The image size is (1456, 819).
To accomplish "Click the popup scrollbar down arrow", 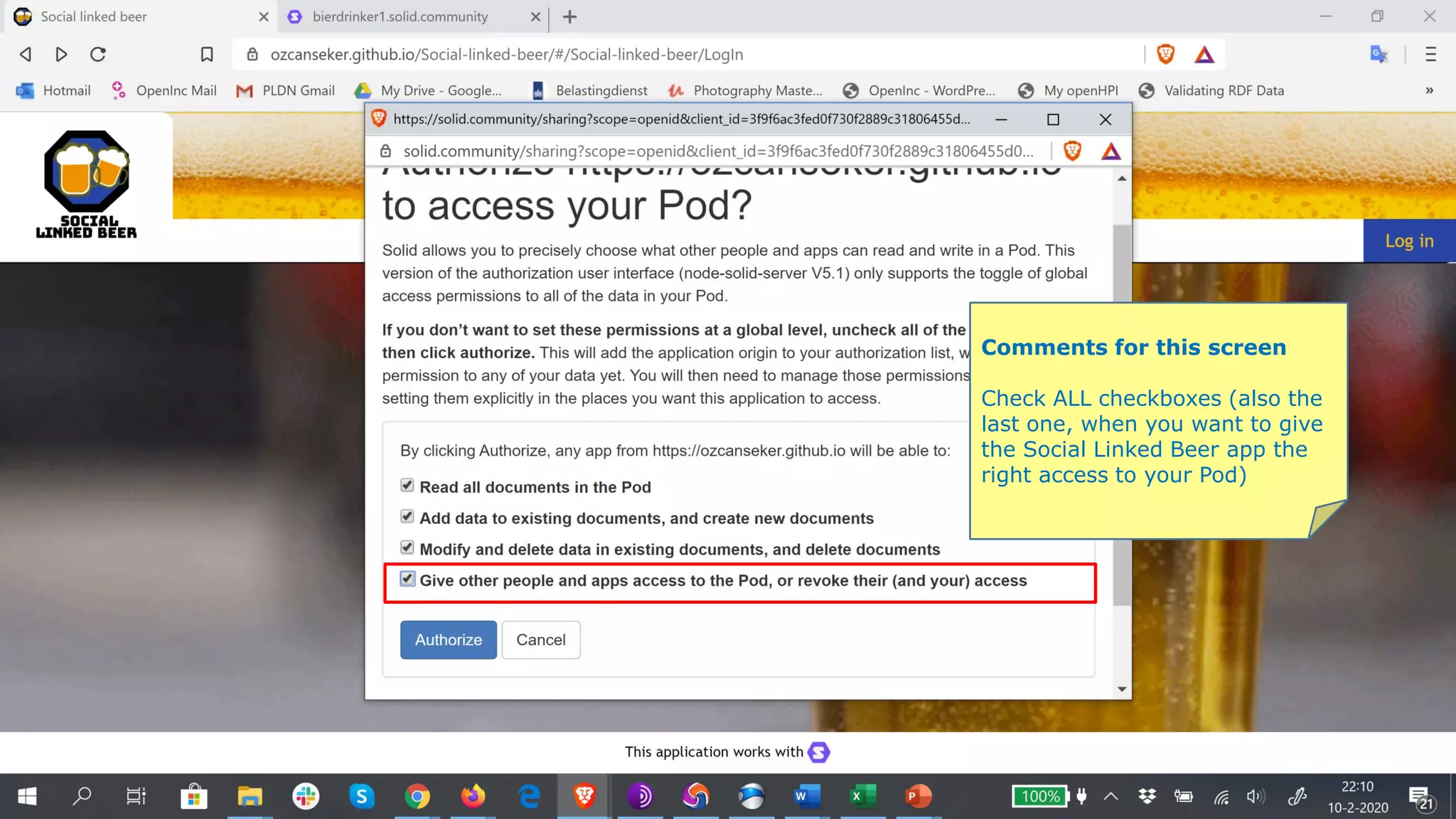I will pos(1122,689).
